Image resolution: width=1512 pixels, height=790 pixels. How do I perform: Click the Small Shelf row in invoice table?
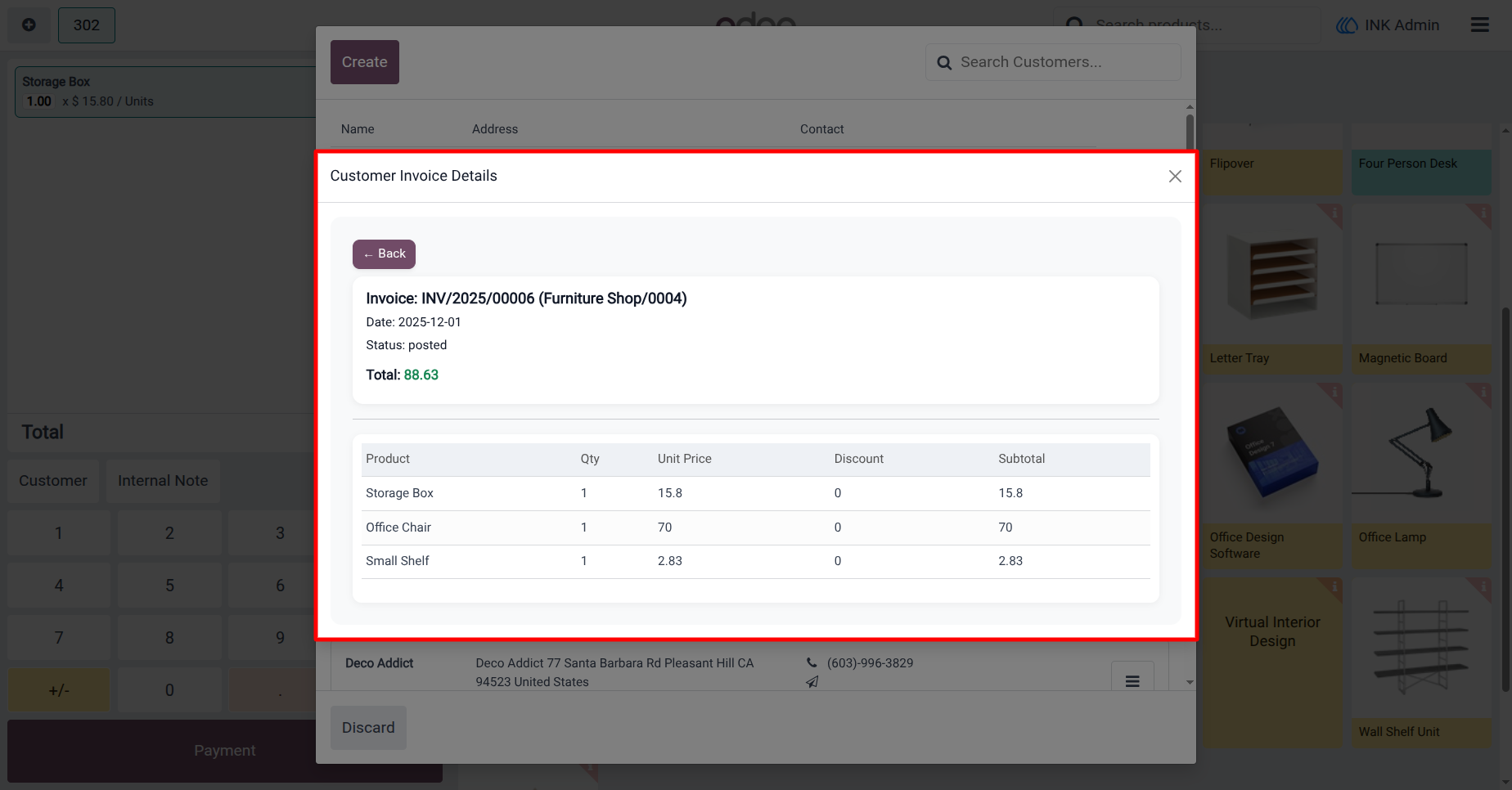coord(755,561)
